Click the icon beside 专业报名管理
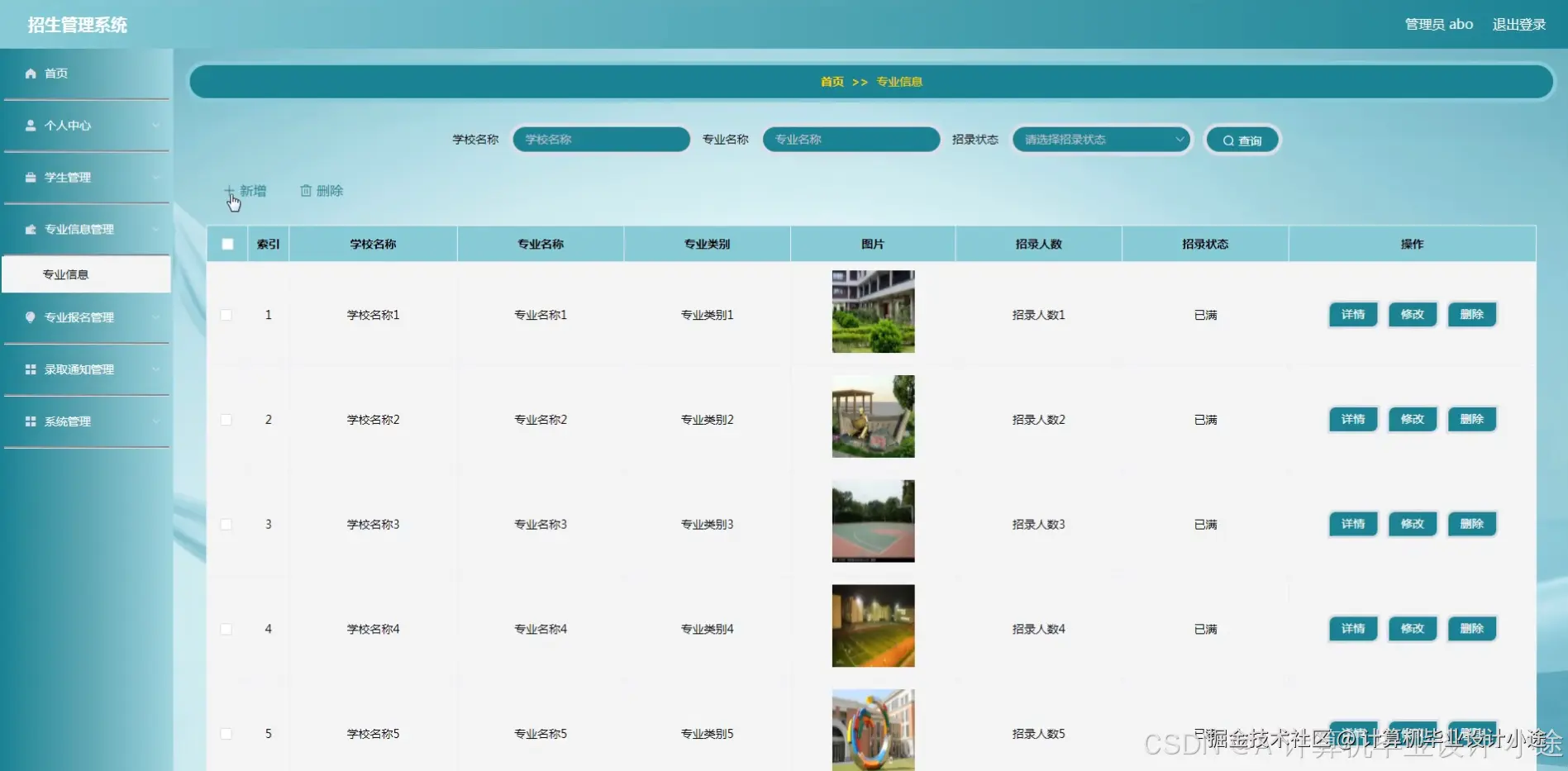The height and width of the screenshot is (771, 1568). coord(31,317)
